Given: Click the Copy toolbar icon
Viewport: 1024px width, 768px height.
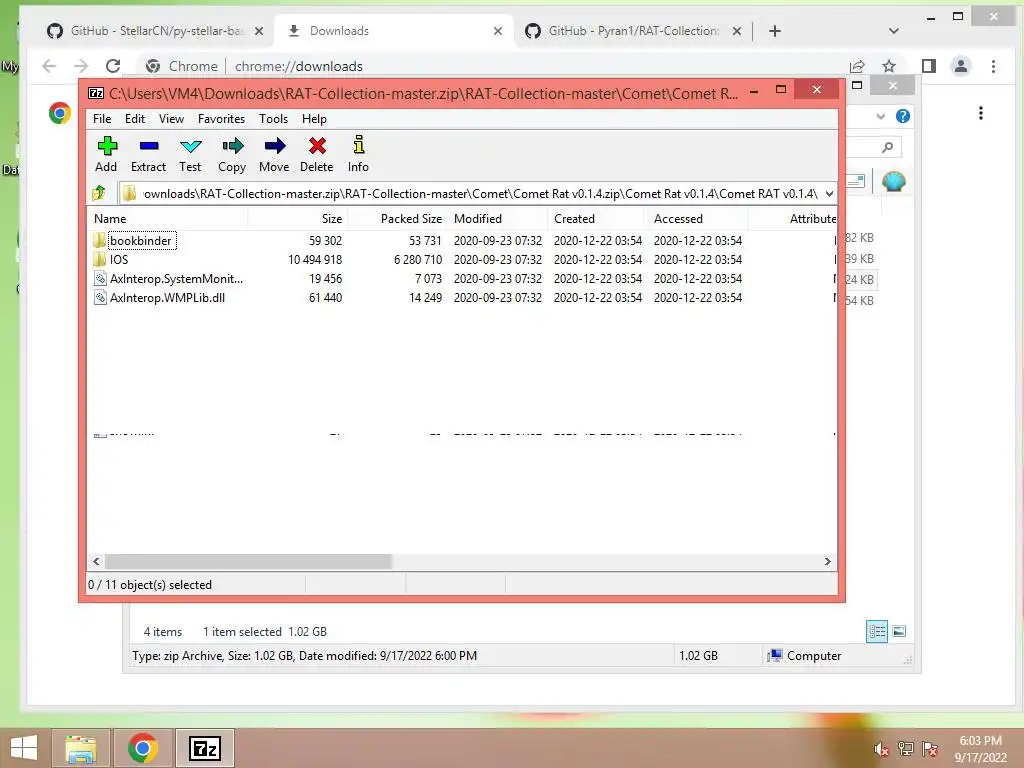Looking at the screenshot, I should click(x=232, y=154).
